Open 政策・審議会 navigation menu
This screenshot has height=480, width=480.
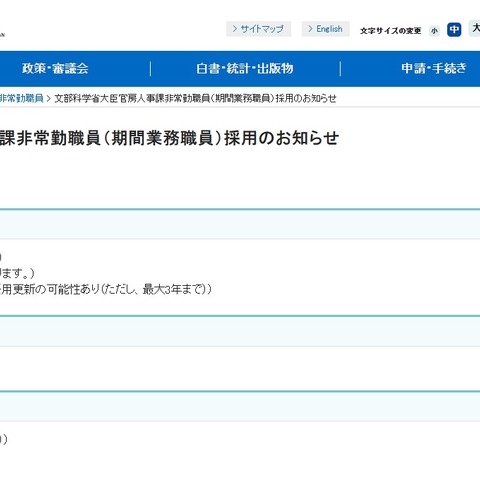[55, 69]
